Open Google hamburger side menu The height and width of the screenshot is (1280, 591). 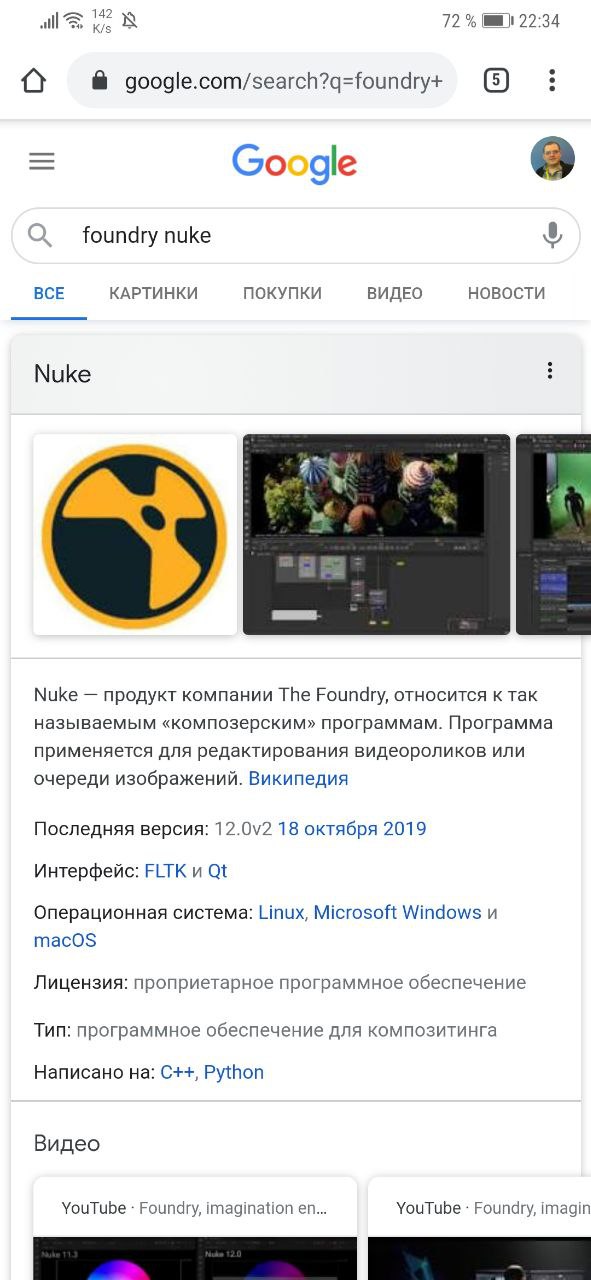[x=42, y=161]
